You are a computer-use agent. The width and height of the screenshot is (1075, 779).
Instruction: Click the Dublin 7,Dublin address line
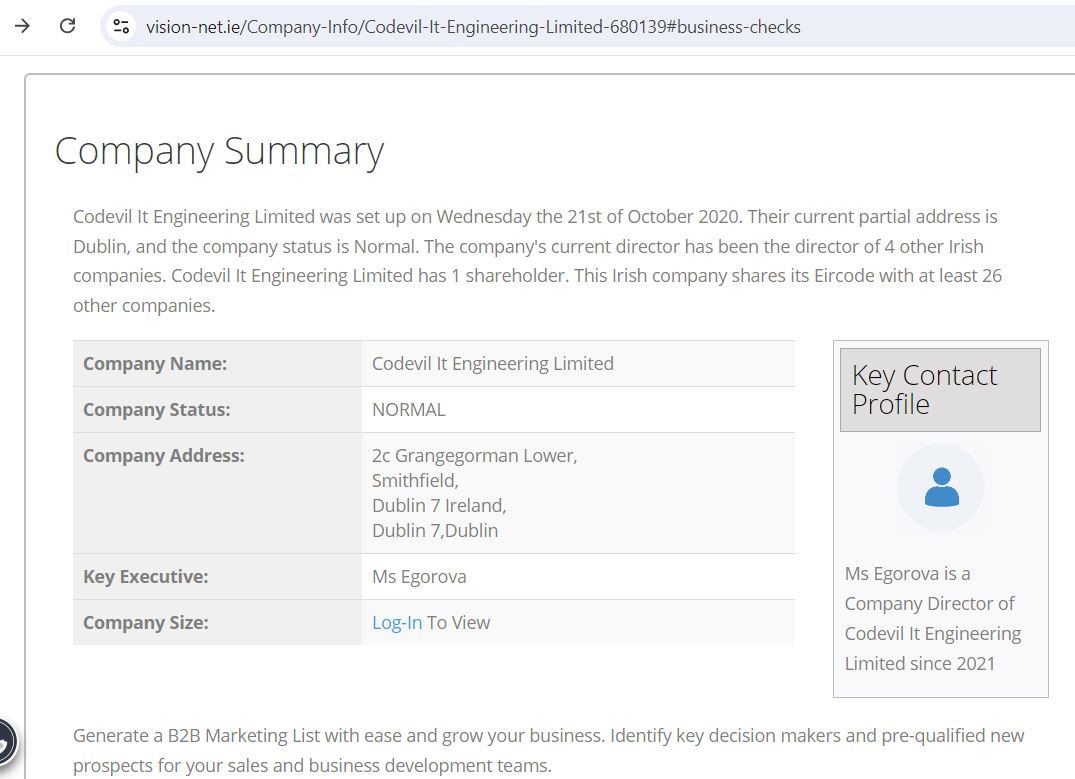coord(435,531)
